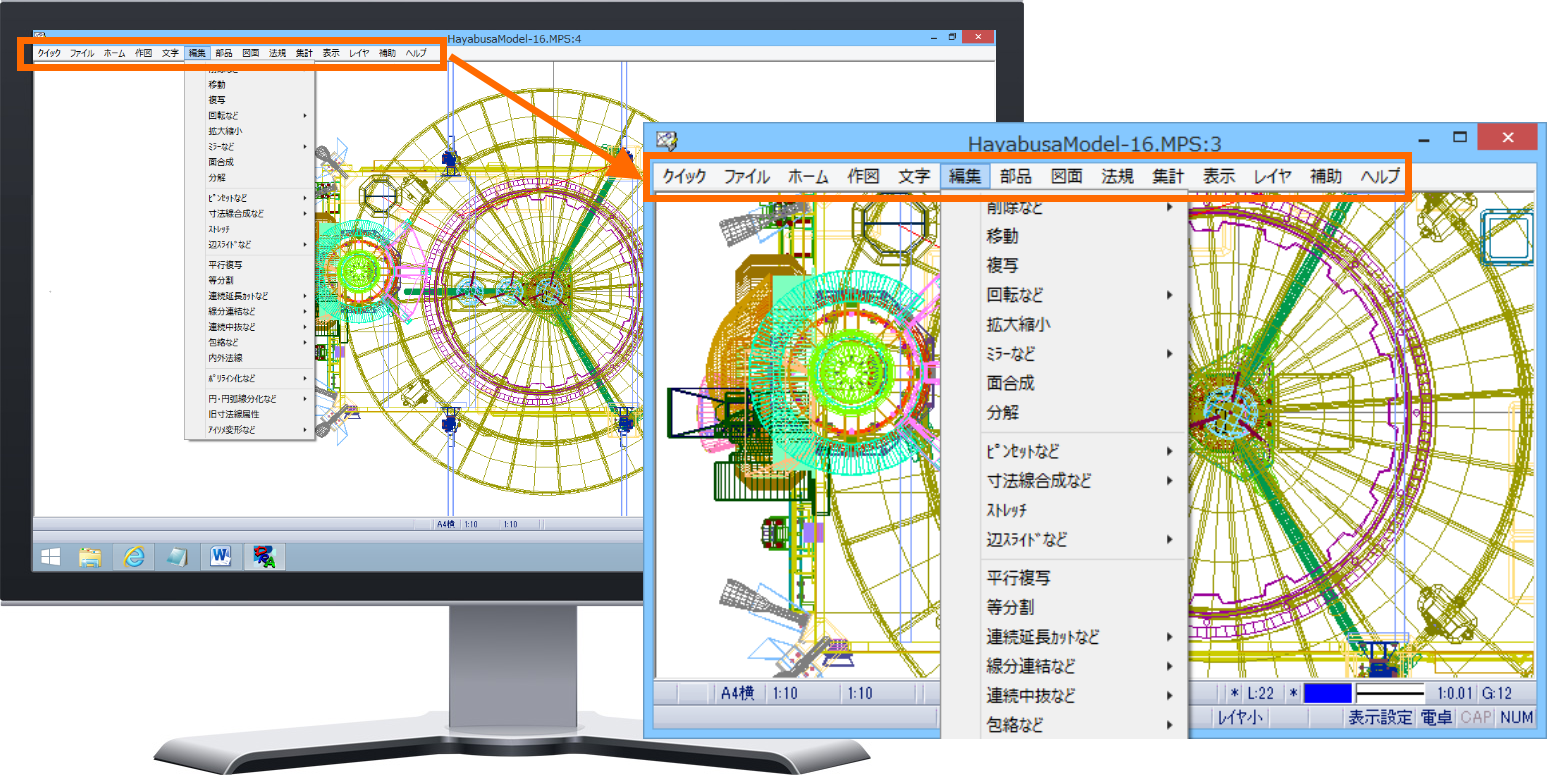Open Microsoft Word from the taskbar
Image resolution: width=1560 pixels, height=780 pixels.
(221, 557)
